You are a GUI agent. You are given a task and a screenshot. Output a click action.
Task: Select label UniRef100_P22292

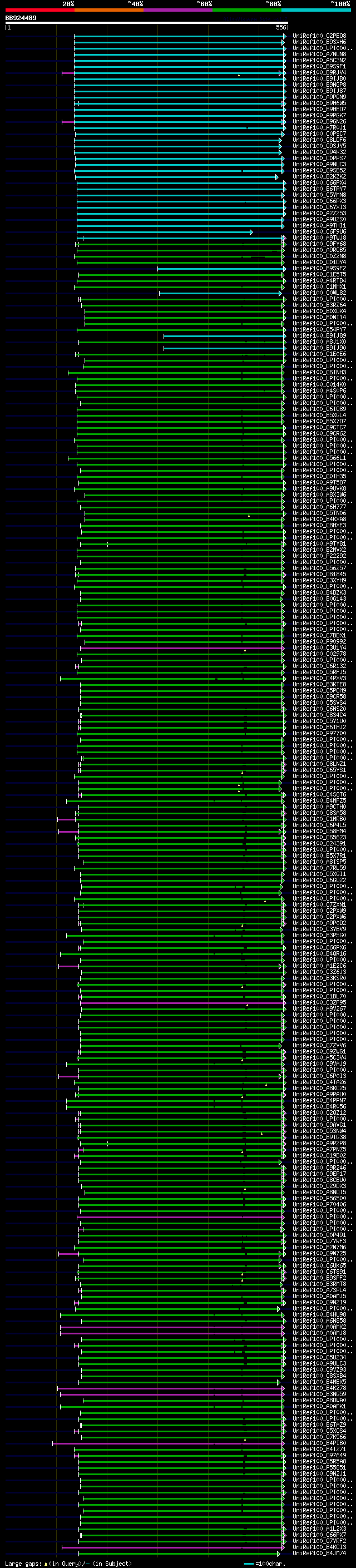click(319, 556)
